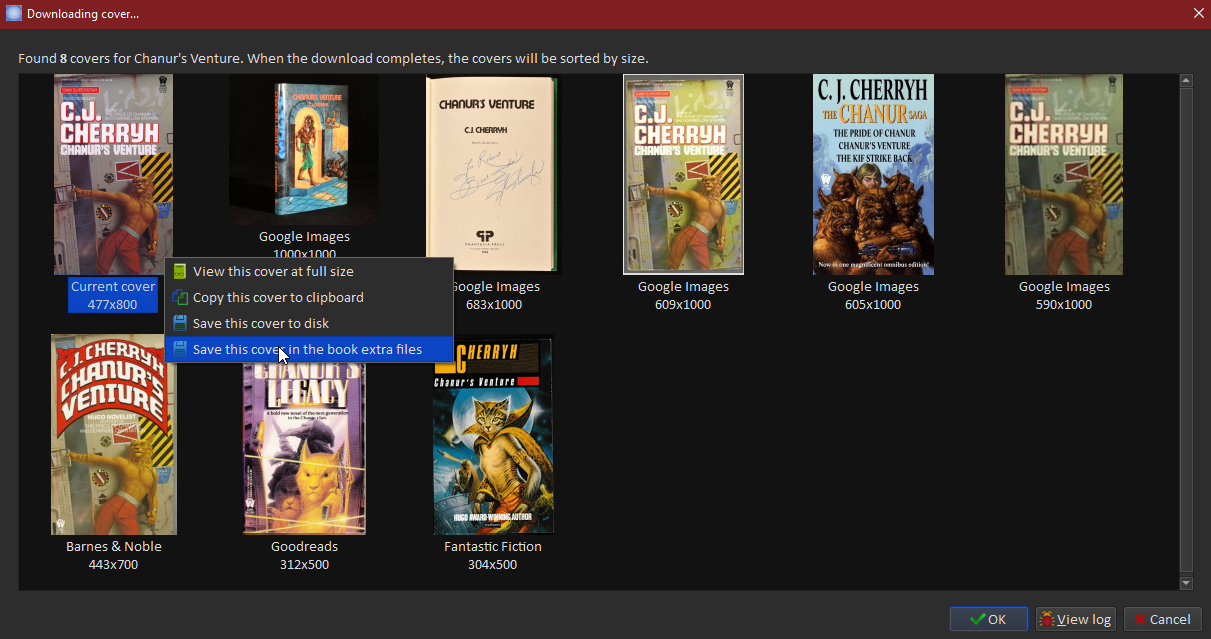Select the Barnes & Noble cover thumbnail
Screen dimensions: 1211x639
coord(114,435)
